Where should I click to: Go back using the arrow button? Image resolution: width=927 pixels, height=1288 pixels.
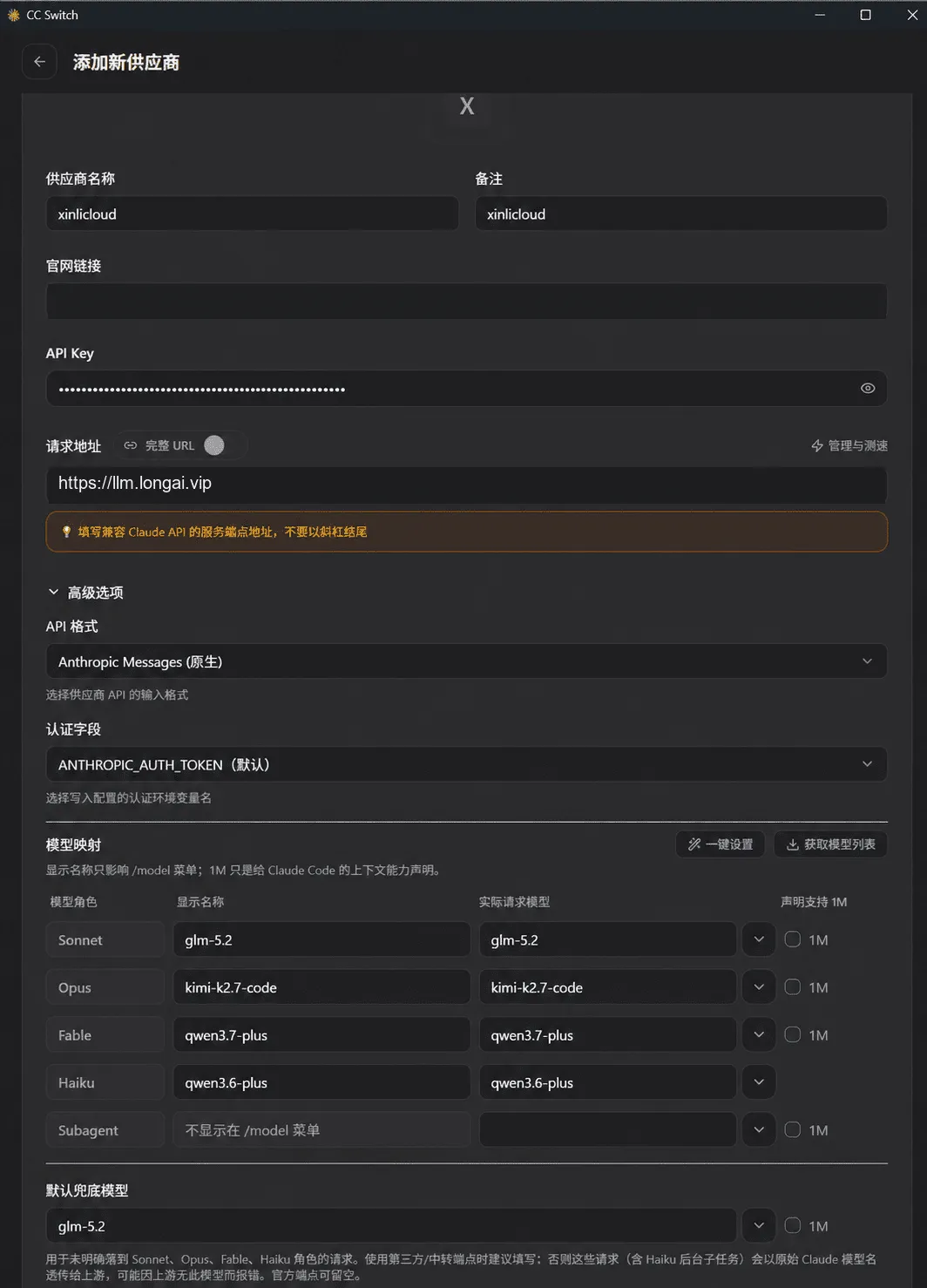click(x=39, y=62)
